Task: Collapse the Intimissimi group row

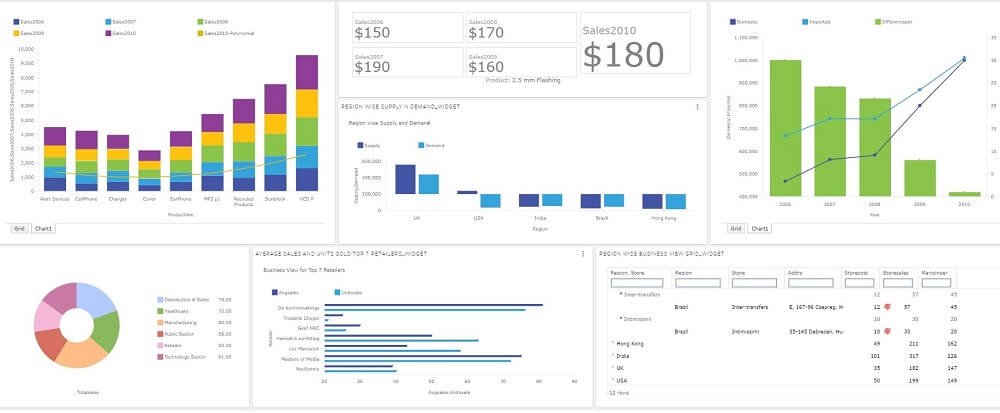Action: click(x=621, y=319)
